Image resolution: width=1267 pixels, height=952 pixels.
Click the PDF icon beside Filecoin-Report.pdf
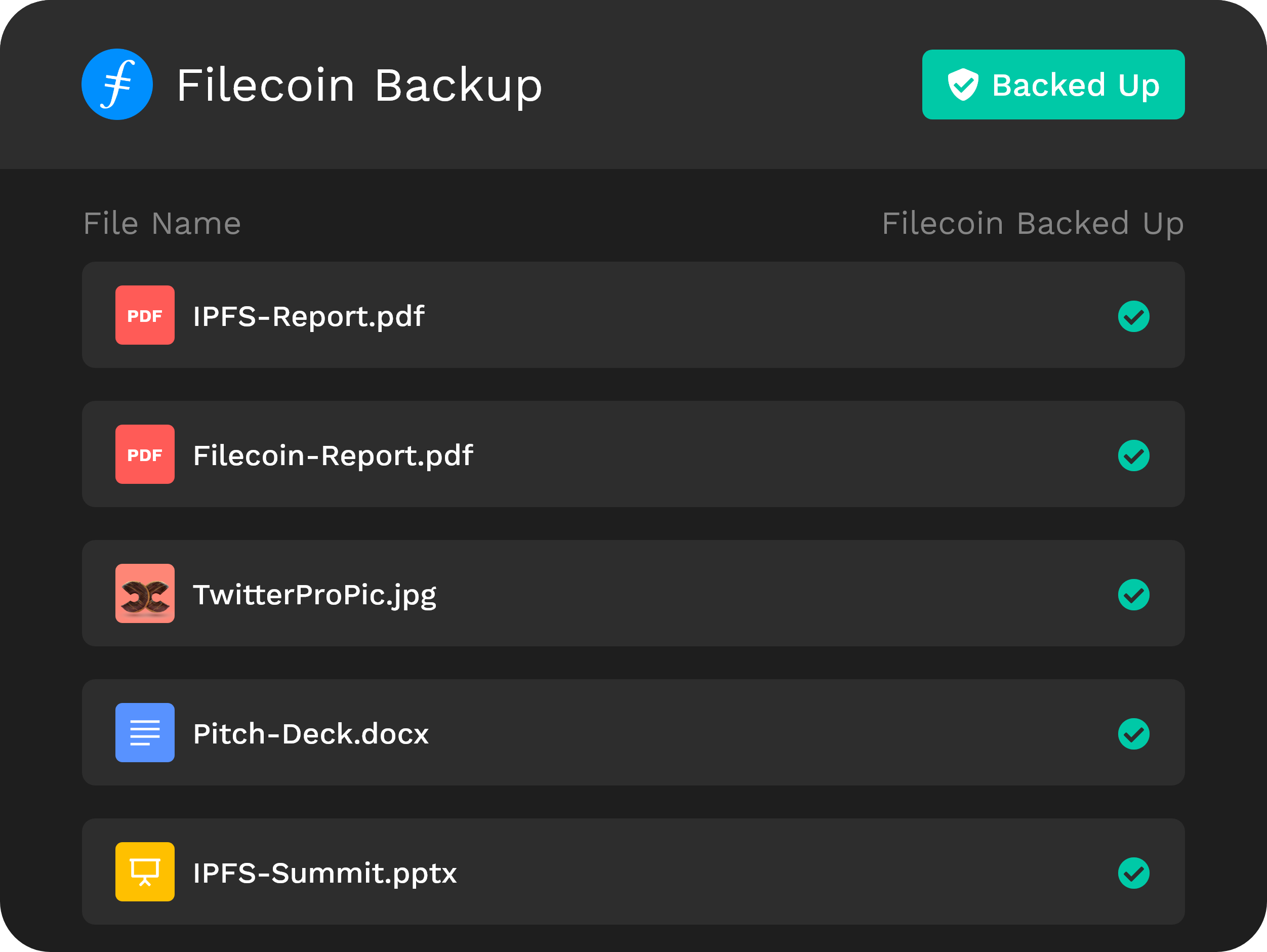click(145, 454)
